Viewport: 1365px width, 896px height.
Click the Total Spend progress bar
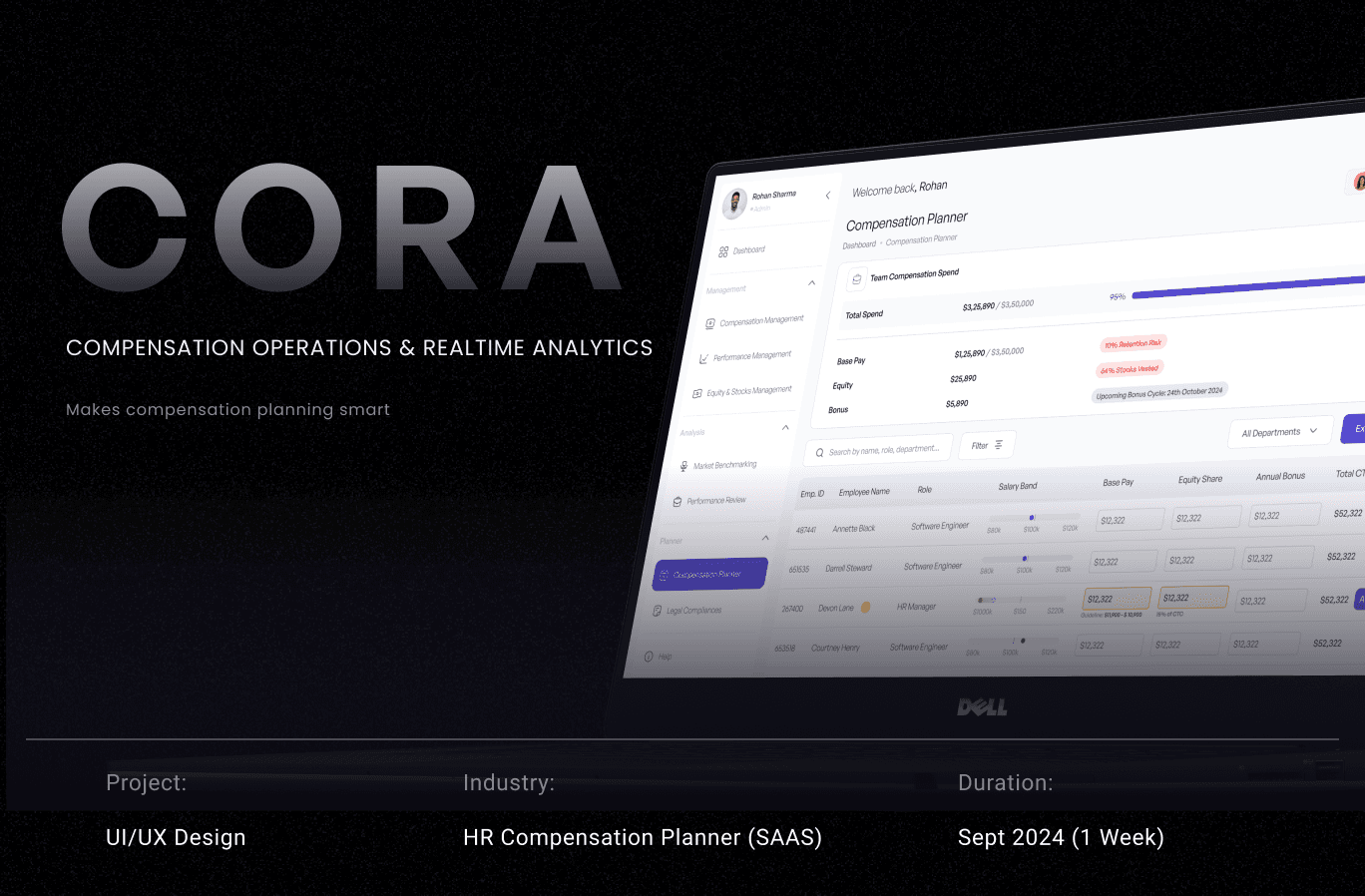[x=1248, y=285]
